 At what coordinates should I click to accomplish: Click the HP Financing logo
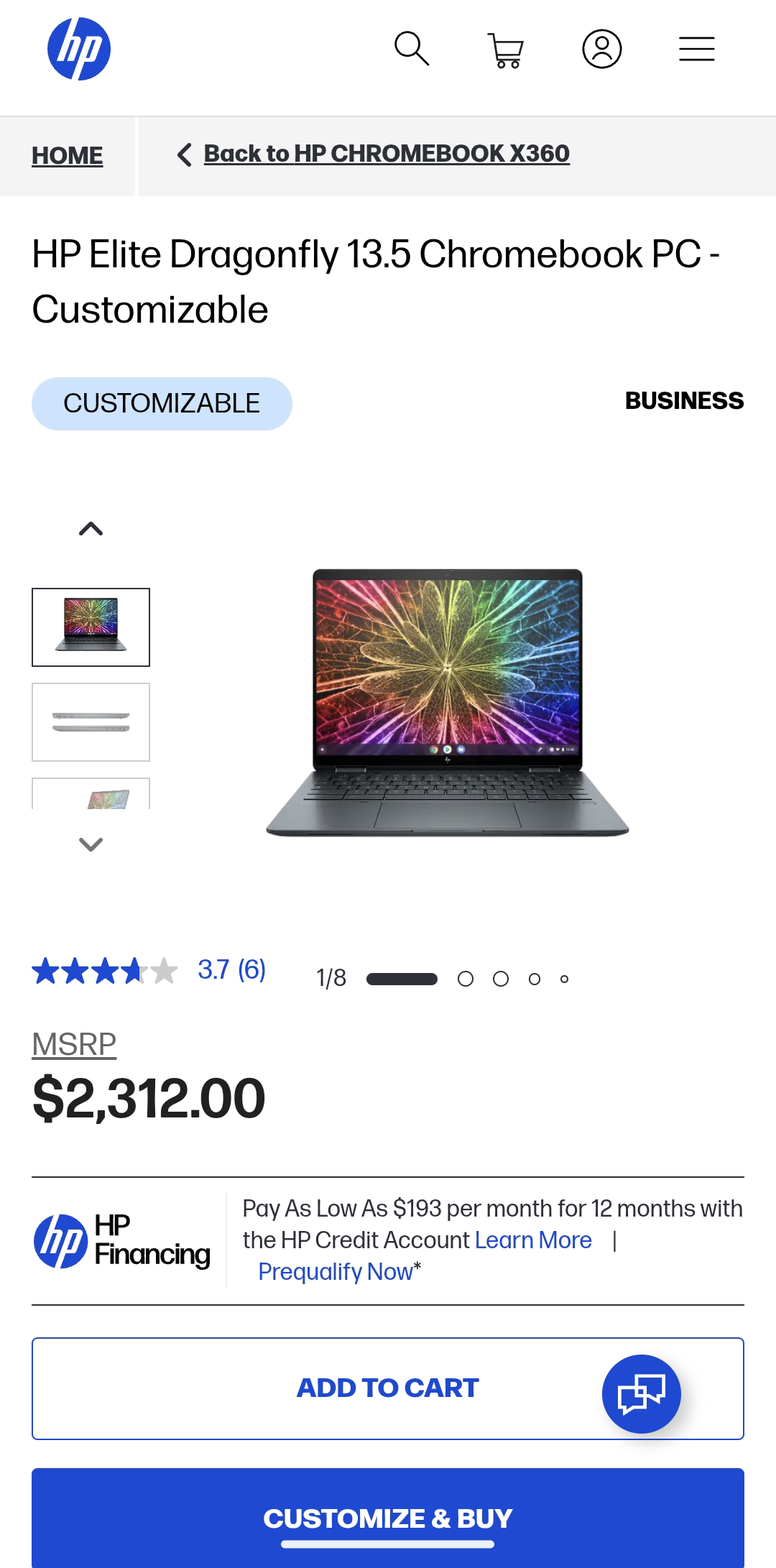(122, 1241)
